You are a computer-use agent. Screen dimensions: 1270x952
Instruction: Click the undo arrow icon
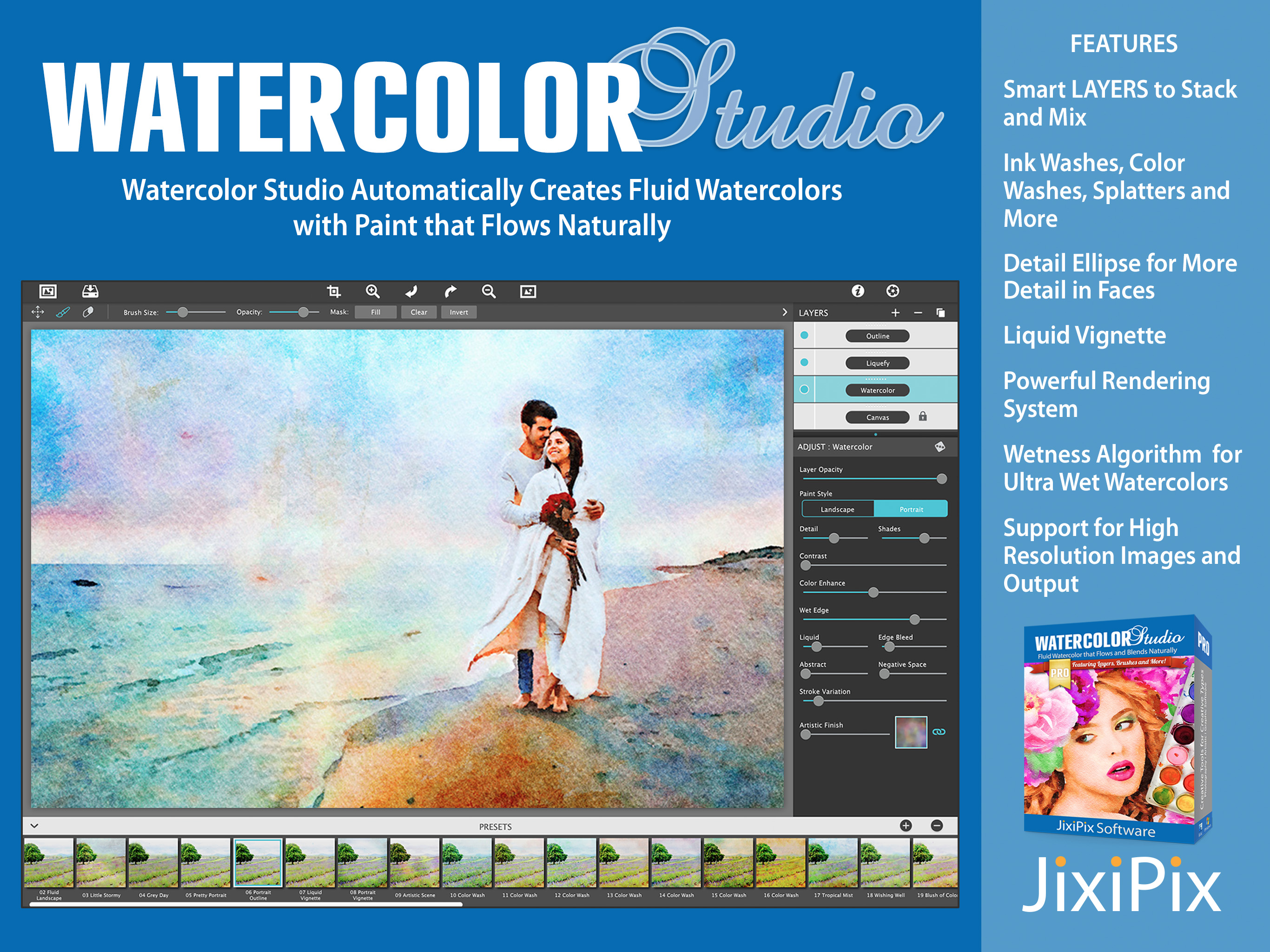click(x=411, y=291)
